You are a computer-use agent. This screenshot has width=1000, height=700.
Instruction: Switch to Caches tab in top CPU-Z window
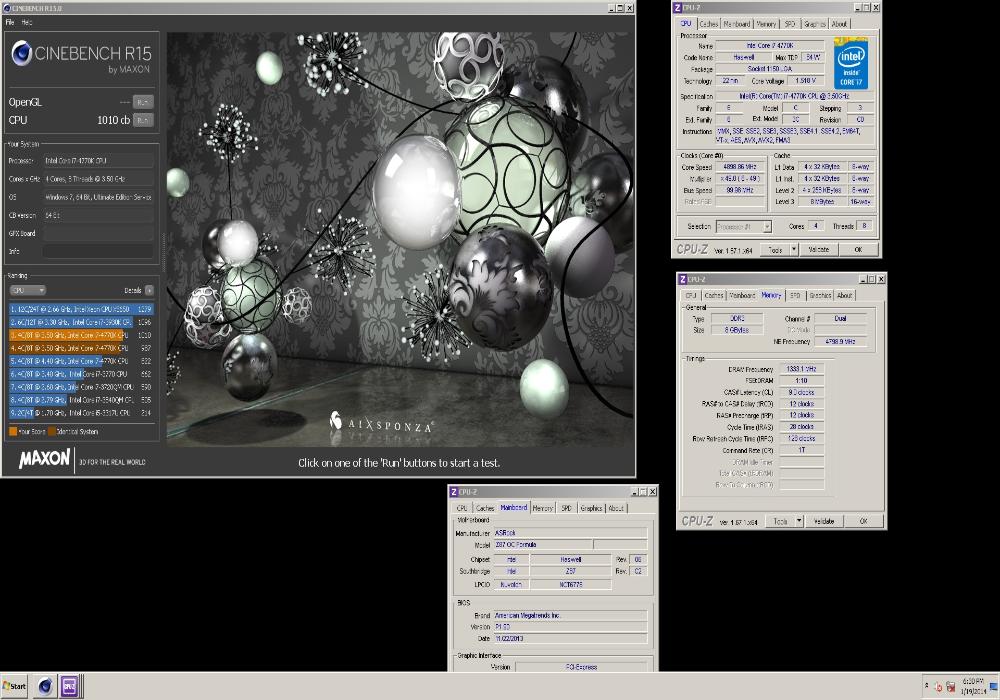[x=709, y=24]
